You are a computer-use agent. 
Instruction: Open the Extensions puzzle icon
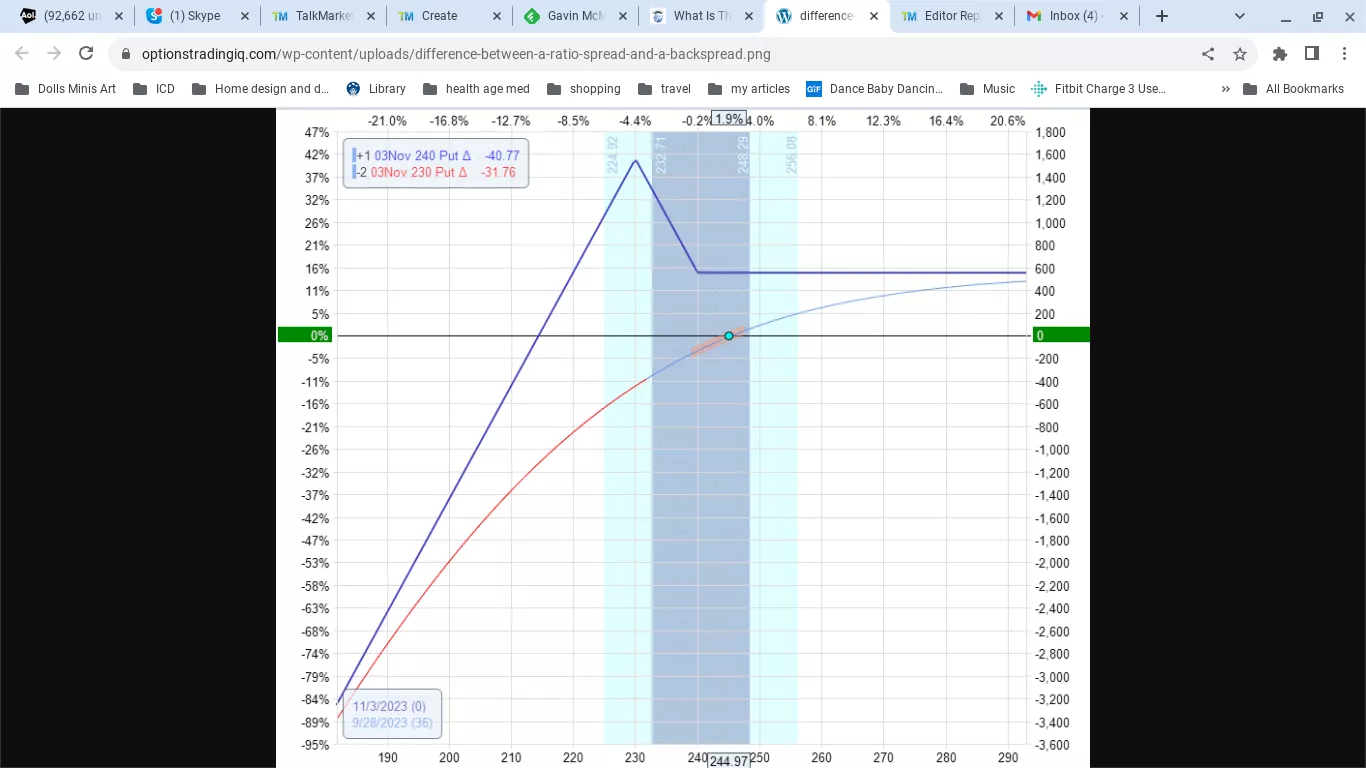pos(1280,54)
